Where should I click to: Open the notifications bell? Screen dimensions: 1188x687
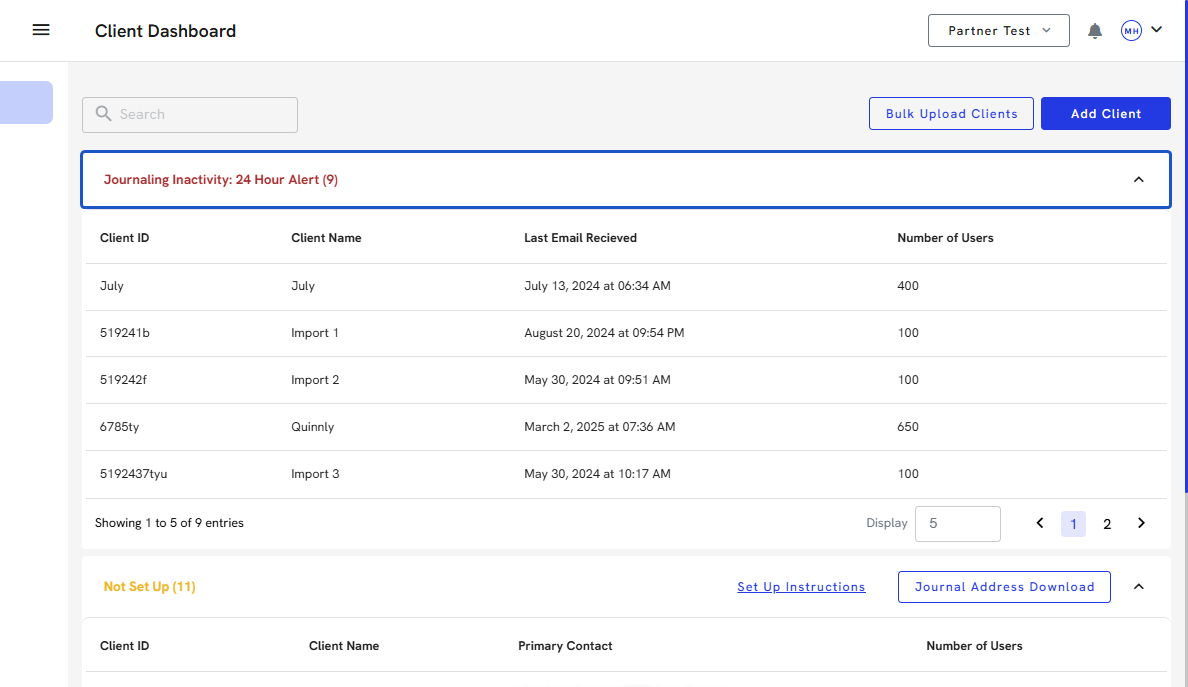click(1095, 31)
